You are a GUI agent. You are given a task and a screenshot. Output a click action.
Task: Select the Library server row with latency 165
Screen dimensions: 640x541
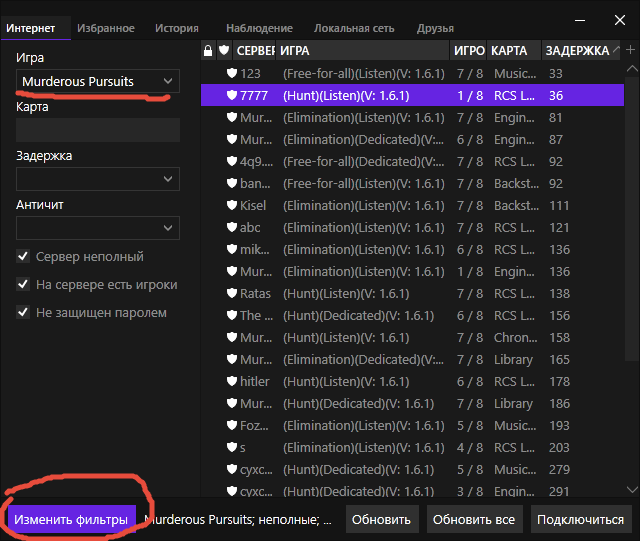tap(412, 359)
